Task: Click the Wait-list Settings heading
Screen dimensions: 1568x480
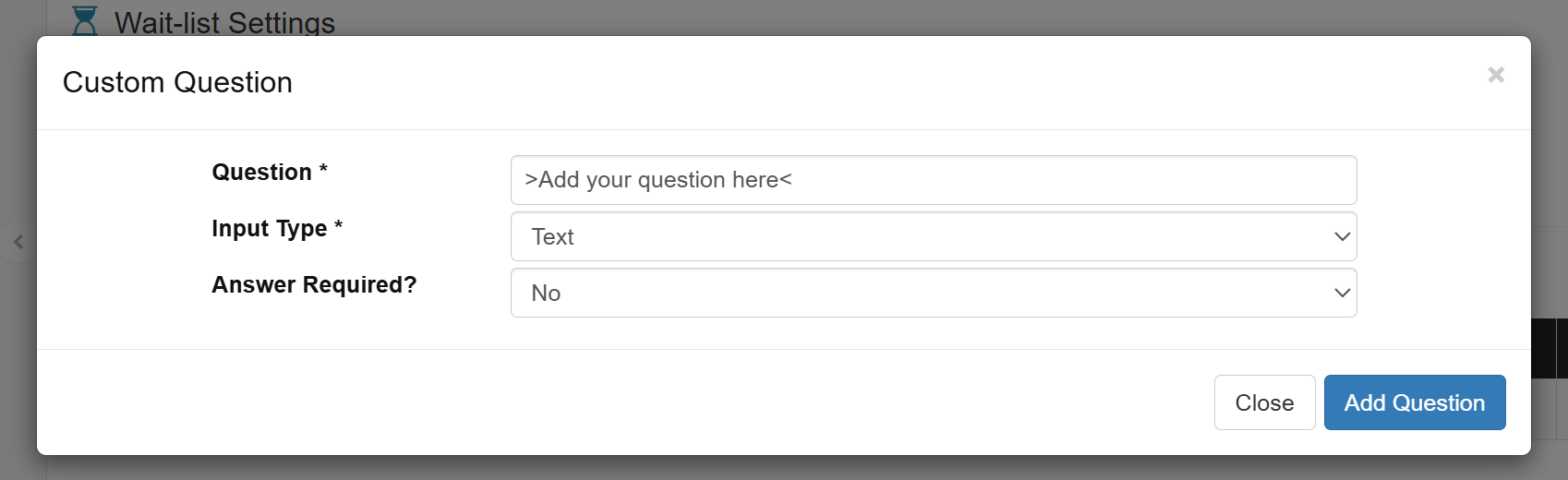Action: [224, 22]
